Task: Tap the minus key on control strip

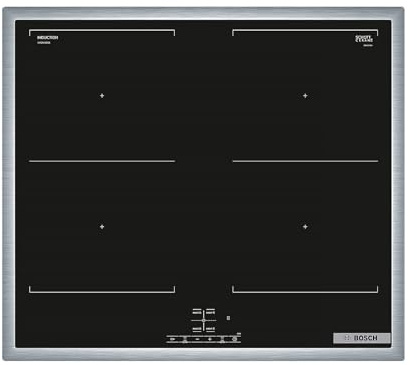Action: point(197,339)
